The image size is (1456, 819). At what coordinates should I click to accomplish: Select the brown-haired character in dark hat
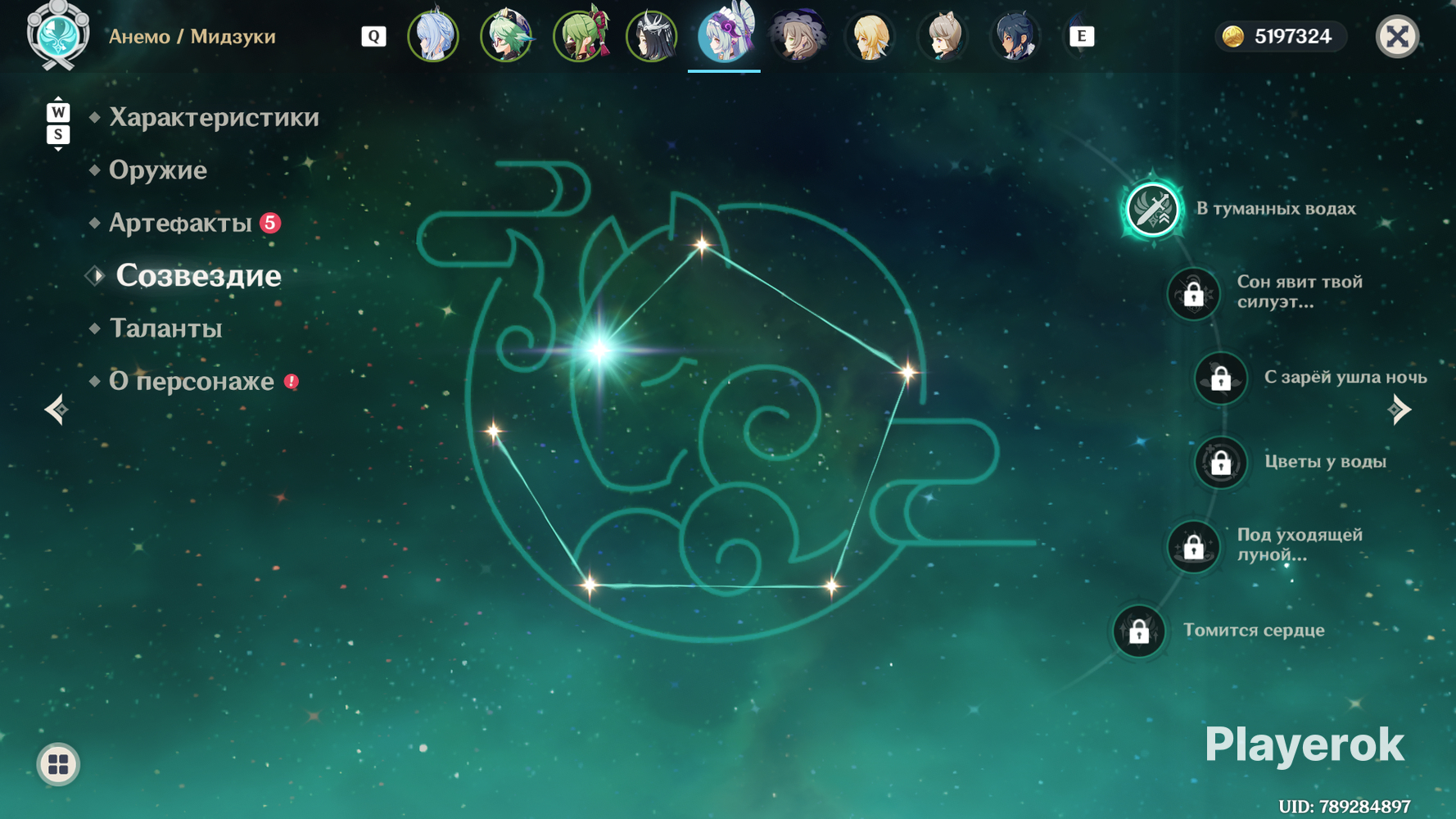click(x=798, y=36)
